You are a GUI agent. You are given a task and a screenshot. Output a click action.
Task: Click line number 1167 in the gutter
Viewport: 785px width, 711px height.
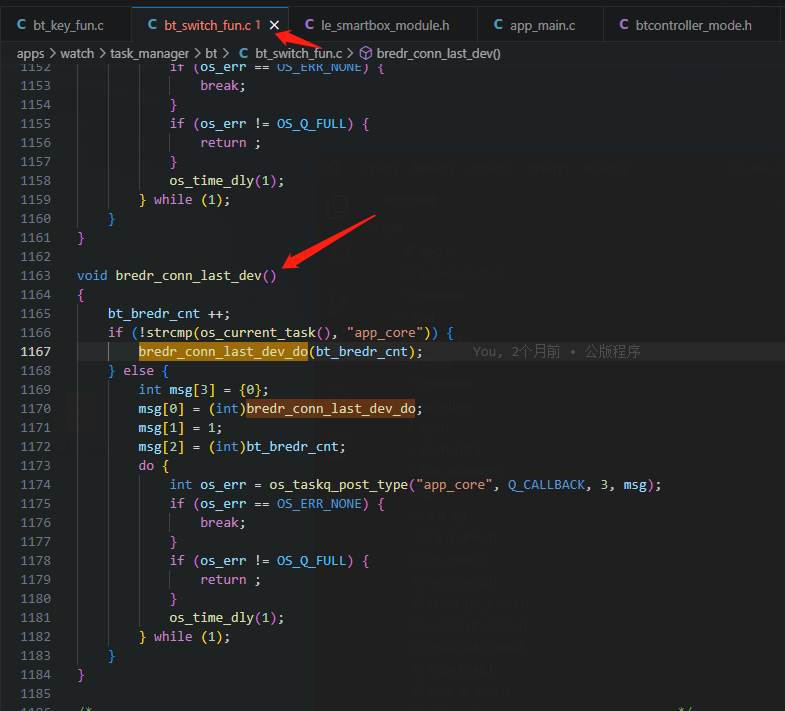point(36,352)
